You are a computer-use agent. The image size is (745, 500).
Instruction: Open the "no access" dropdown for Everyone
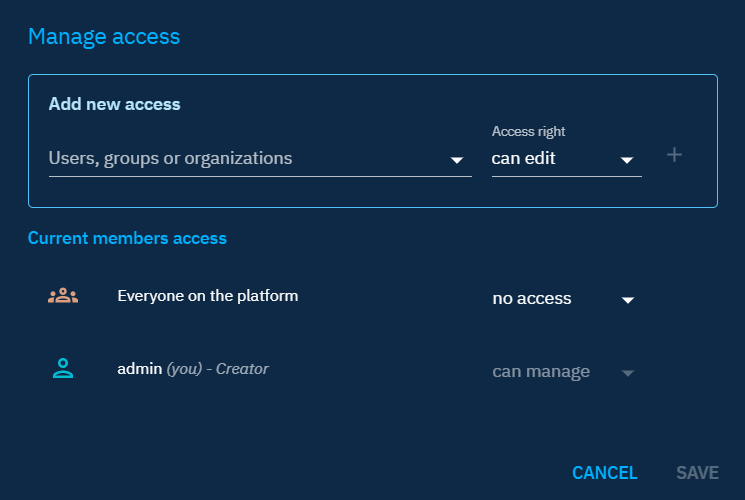(x=565, y=298)
